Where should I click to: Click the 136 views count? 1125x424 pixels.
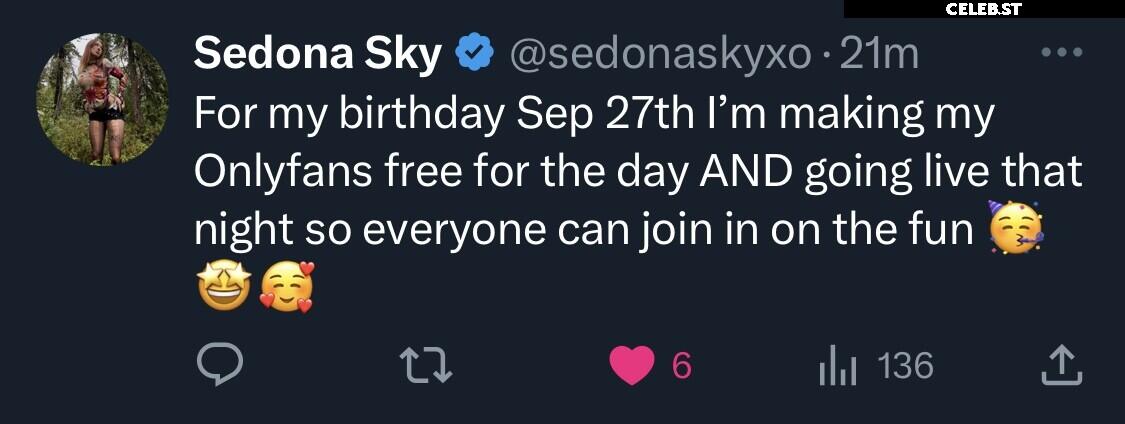point(905,366)
